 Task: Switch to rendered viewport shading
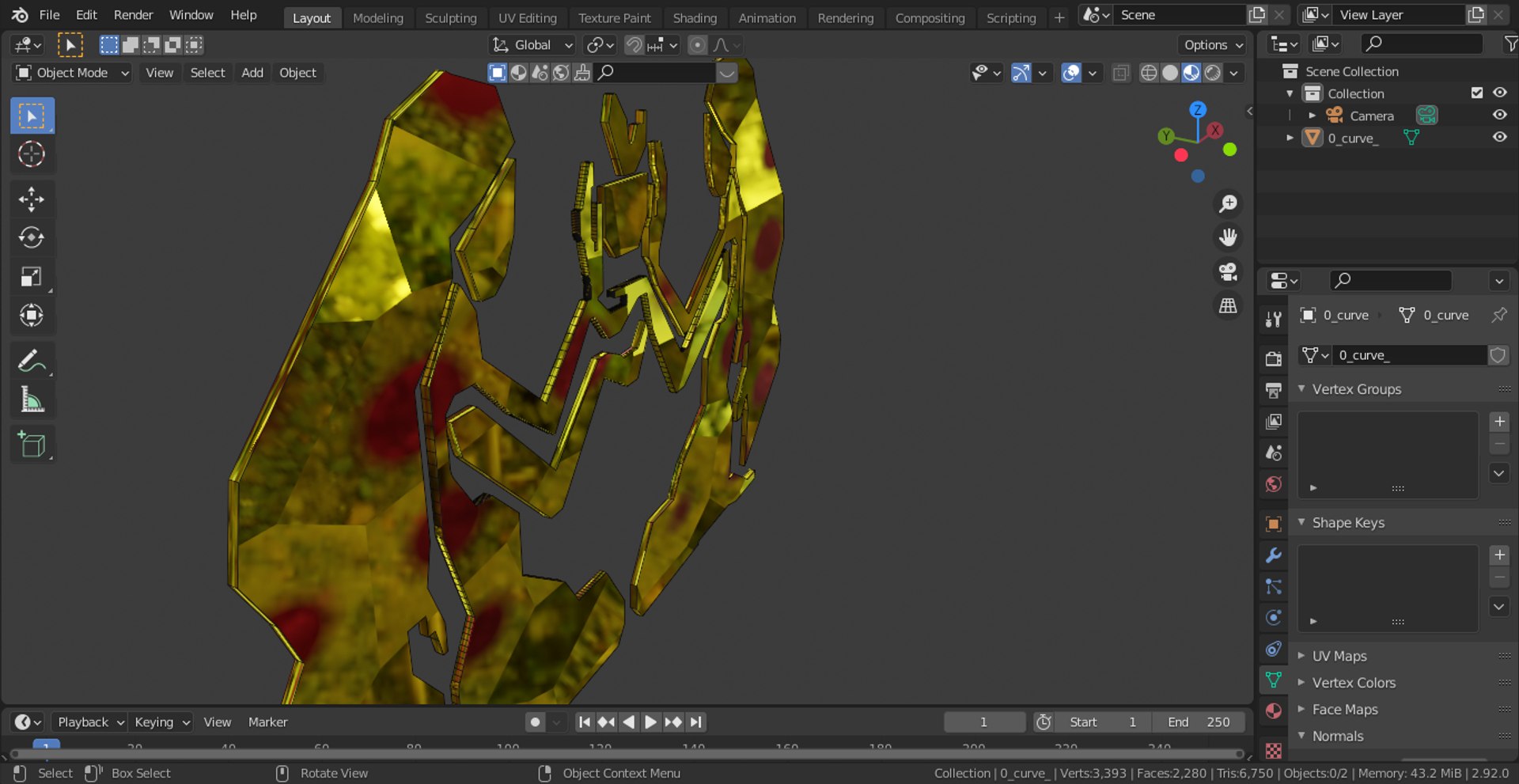(x=1212, y=73)
